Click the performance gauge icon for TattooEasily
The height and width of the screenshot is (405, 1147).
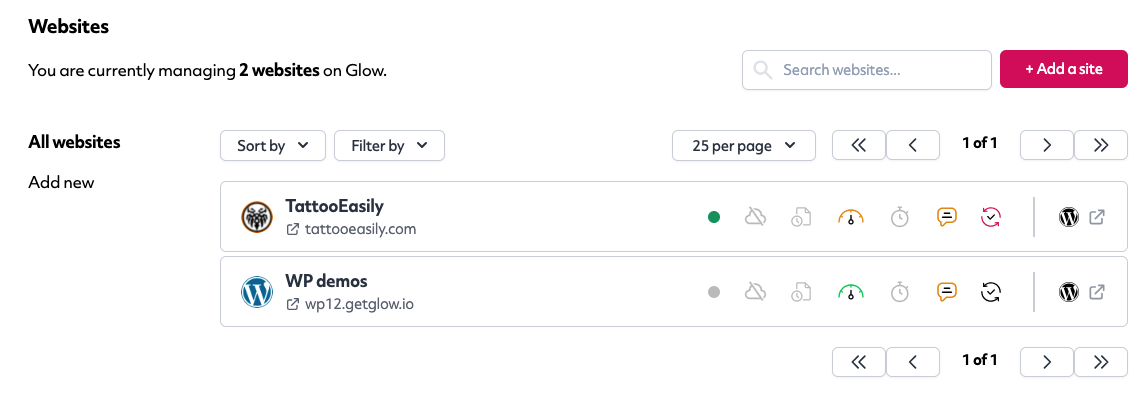click(x=851, y=217)
